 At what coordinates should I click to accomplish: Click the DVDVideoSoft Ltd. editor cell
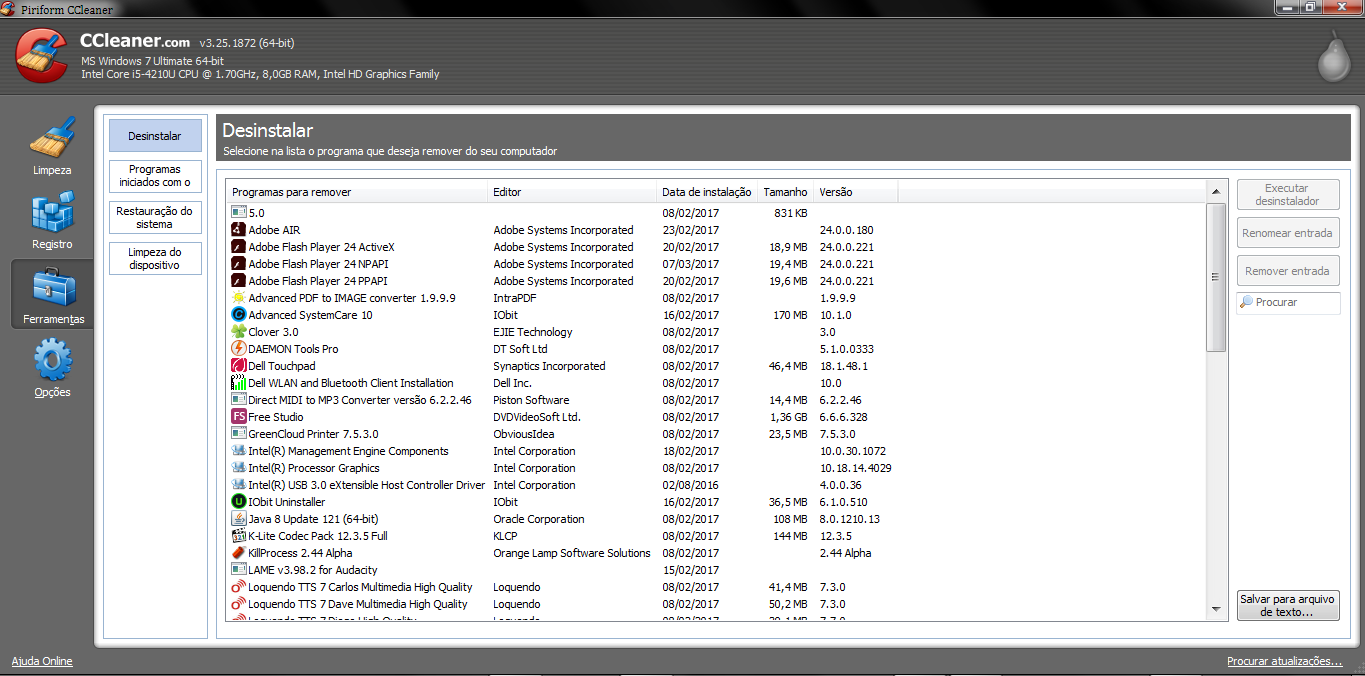pos(537,417)
